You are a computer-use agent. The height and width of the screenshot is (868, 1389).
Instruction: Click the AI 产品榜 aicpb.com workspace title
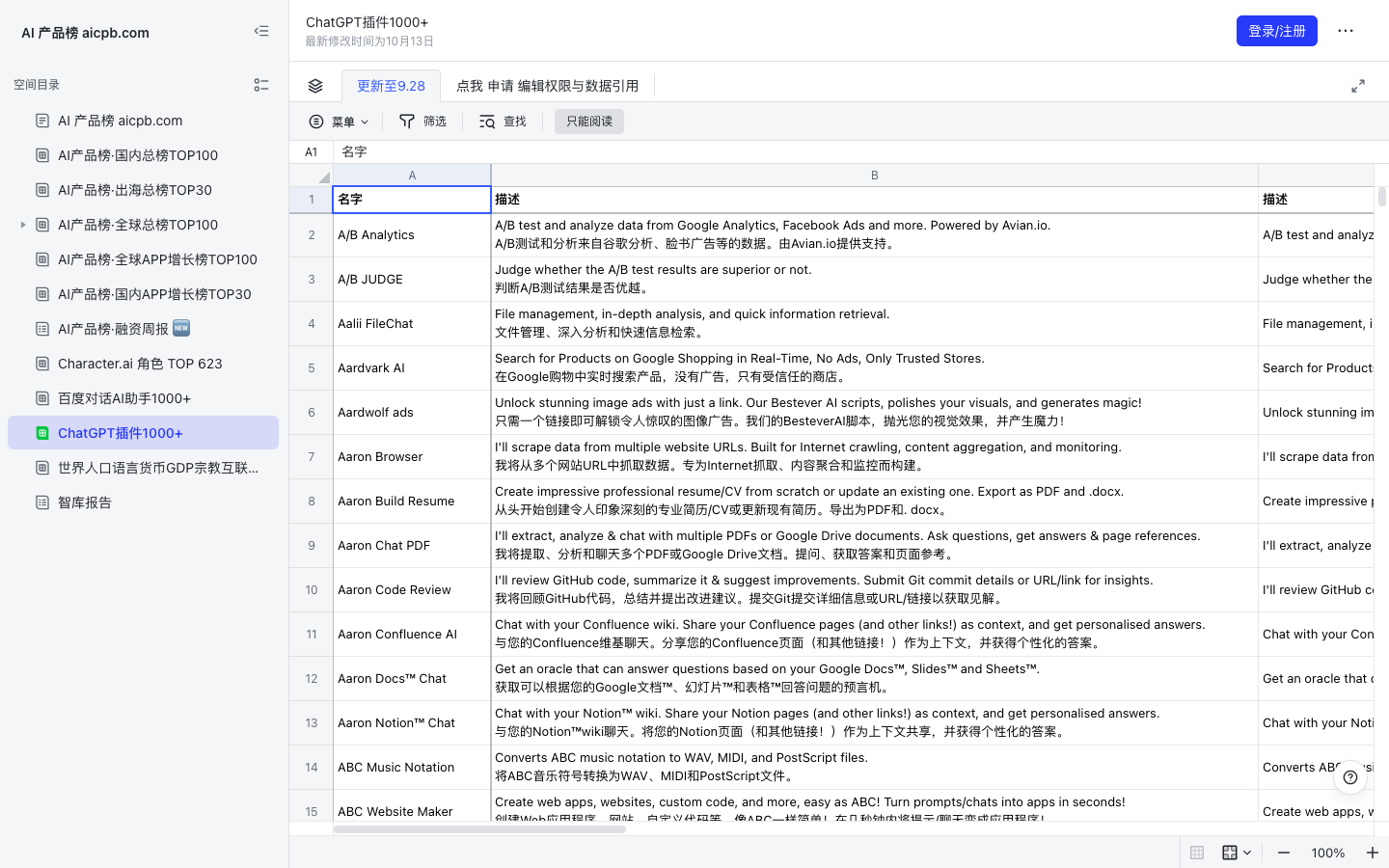pos(85,33)
